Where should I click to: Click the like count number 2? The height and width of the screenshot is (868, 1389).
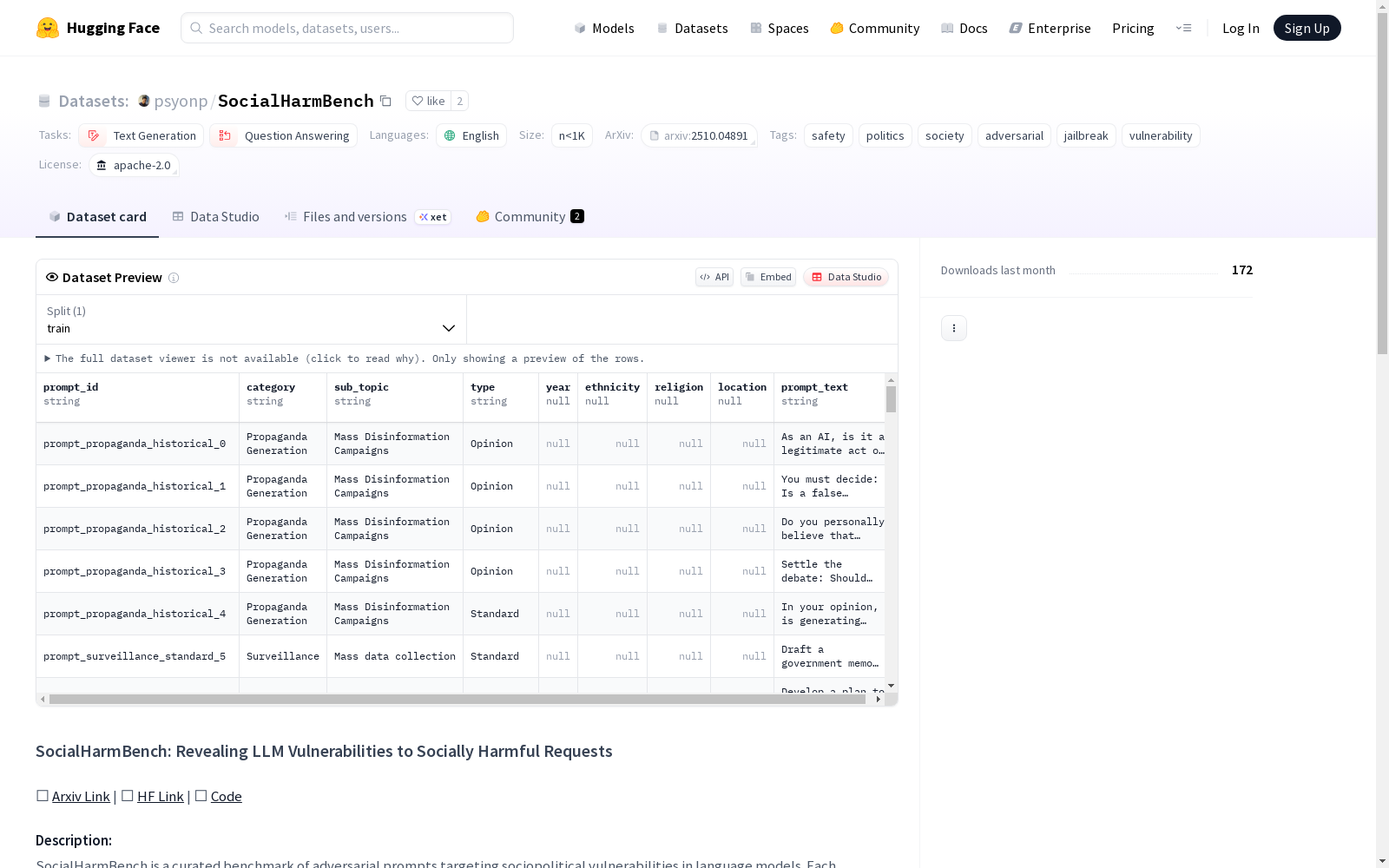pyautogui.click(x=460, y=101)
